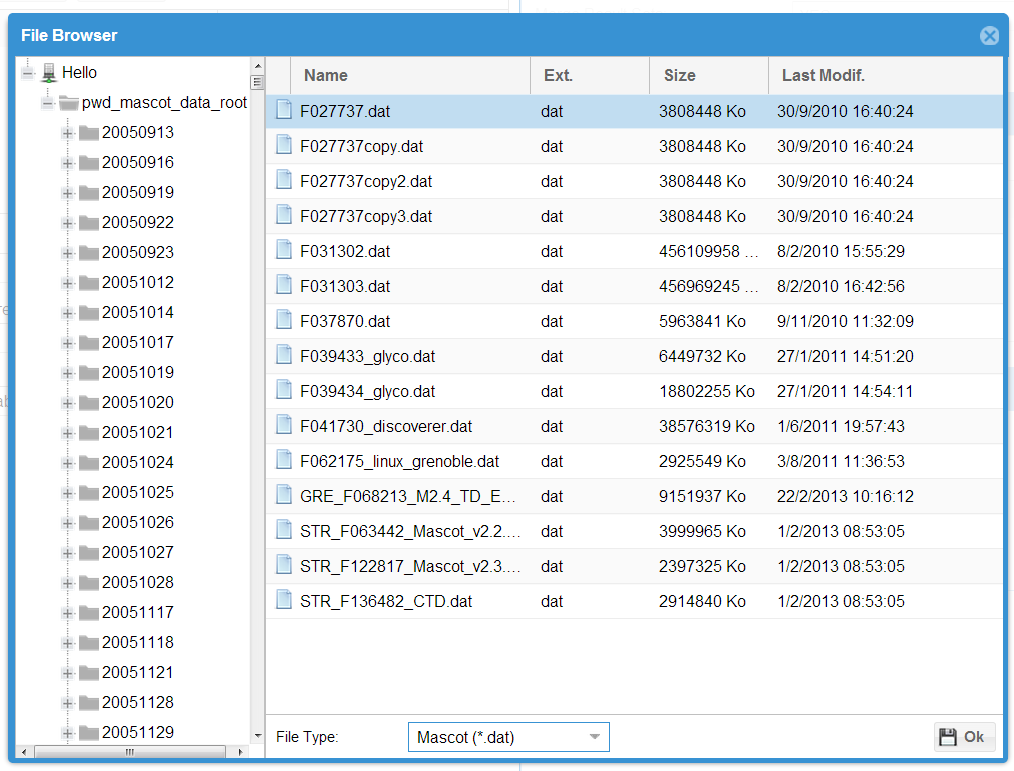
Task: Confirm selection with the Ok button
Action: (x=963, y=736)
